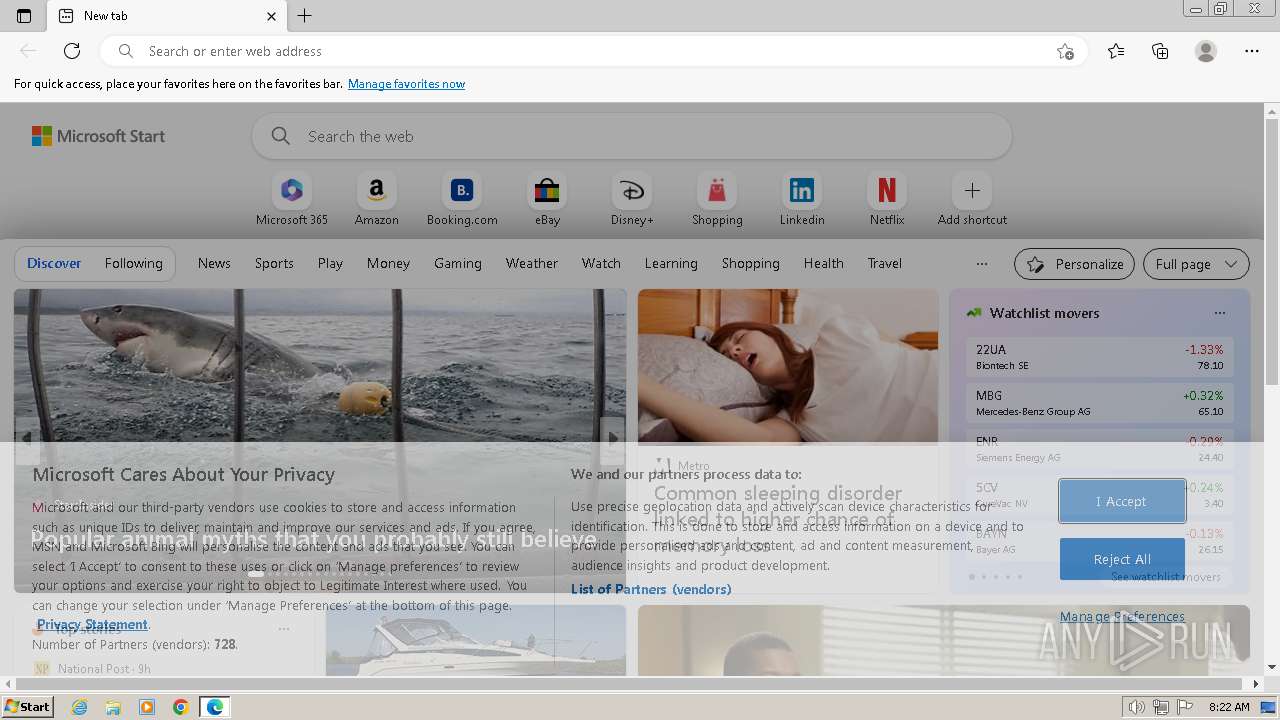1280x720 pixels.
Task: Switch to the Discover tab
Action: point(54,263)
